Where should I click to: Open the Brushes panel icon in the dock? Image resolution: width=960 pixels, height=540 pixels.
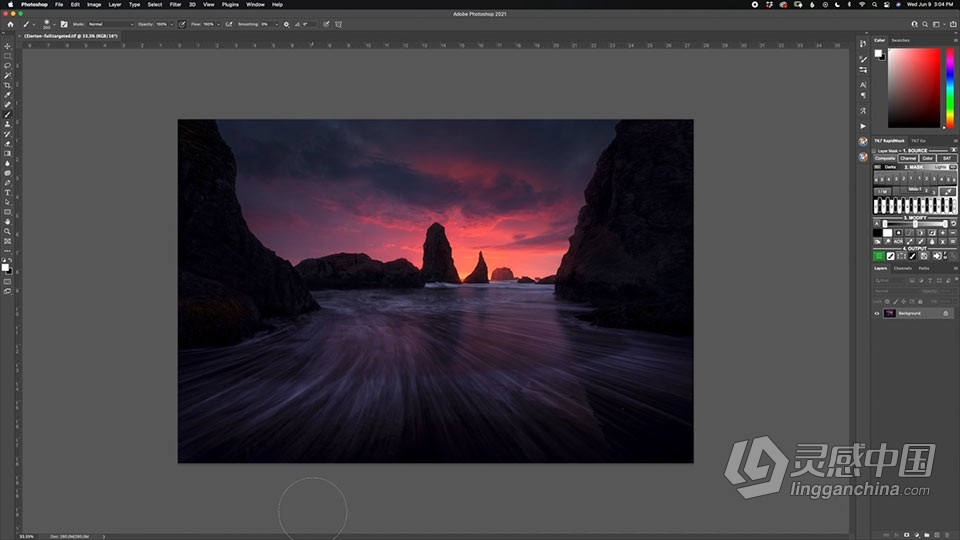(x=863, y=59)
